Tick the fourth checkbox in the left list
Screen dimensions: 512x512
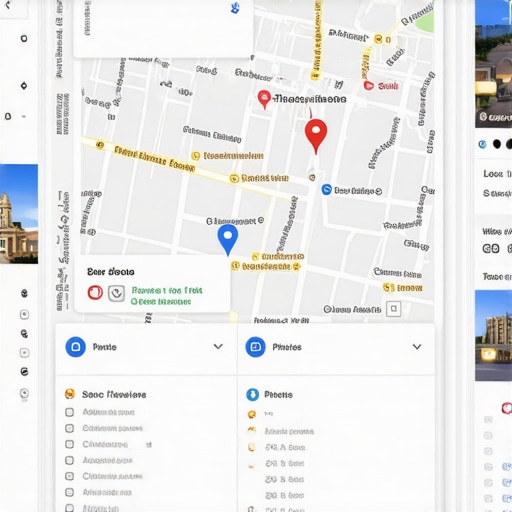69,460
